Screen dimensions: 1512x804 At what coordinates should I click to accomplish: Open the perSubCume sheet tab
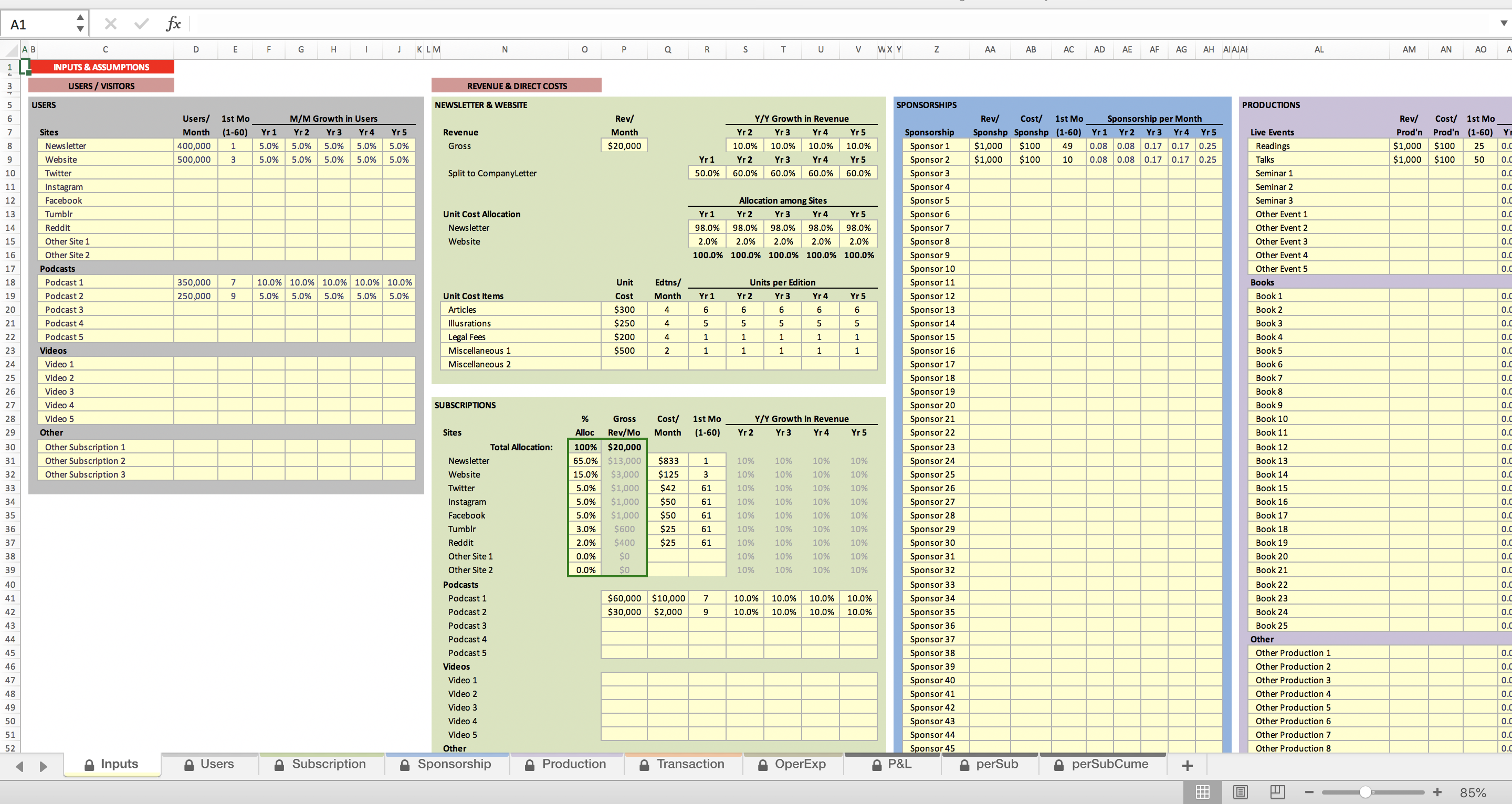(x=1102, y=764)
